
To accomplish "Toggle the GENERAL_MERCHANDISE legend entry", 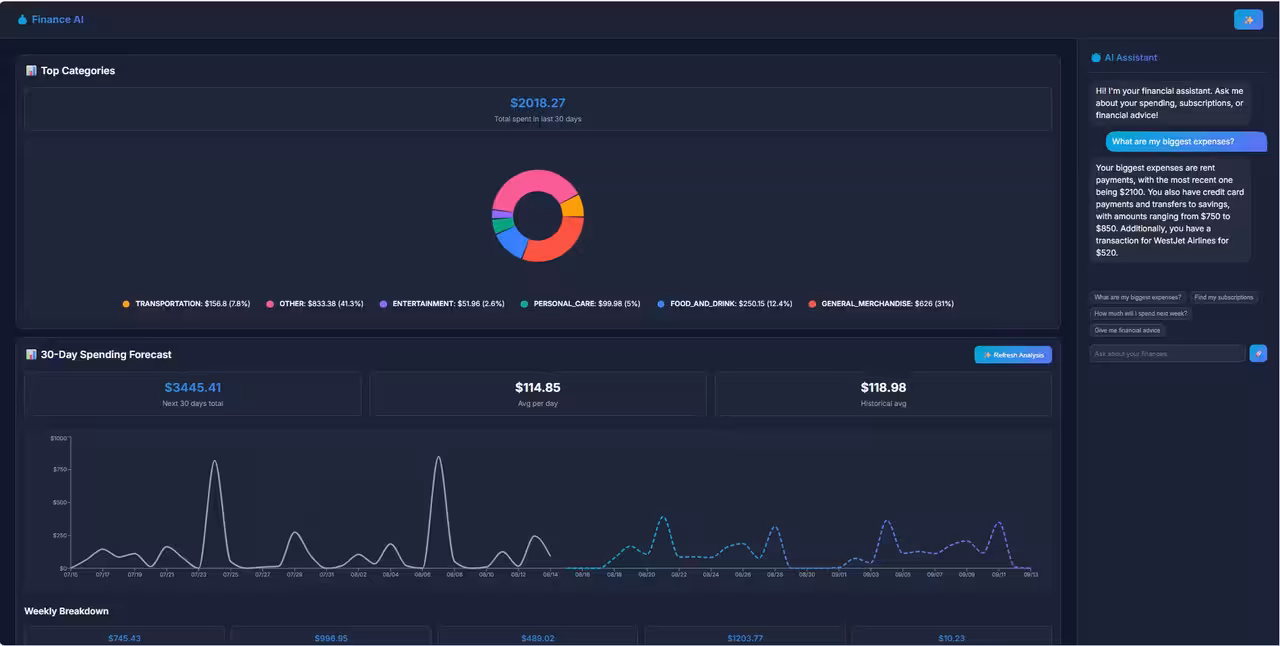I will coord(880,303).
